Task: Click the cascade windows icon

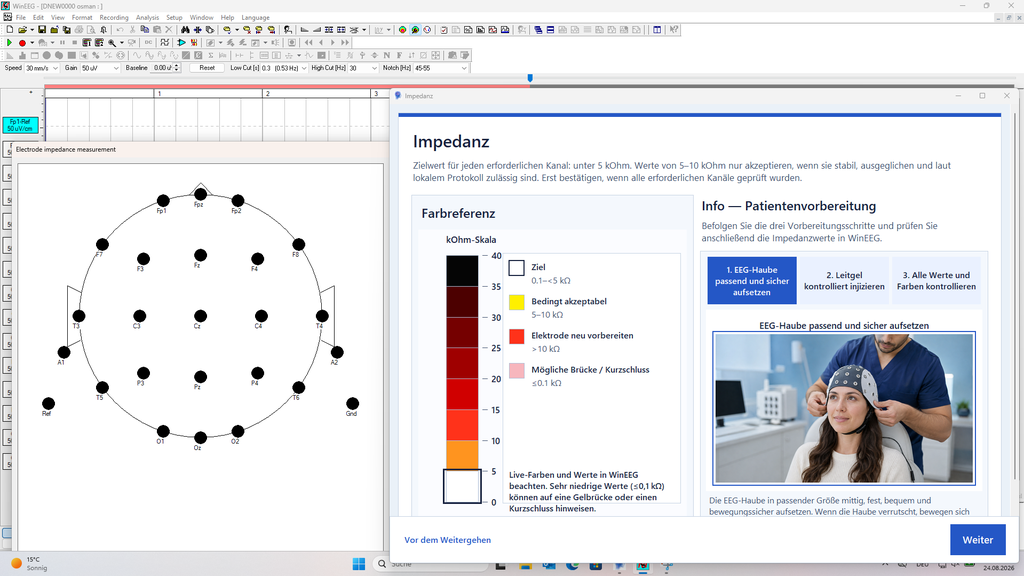Action: point(538,29)
